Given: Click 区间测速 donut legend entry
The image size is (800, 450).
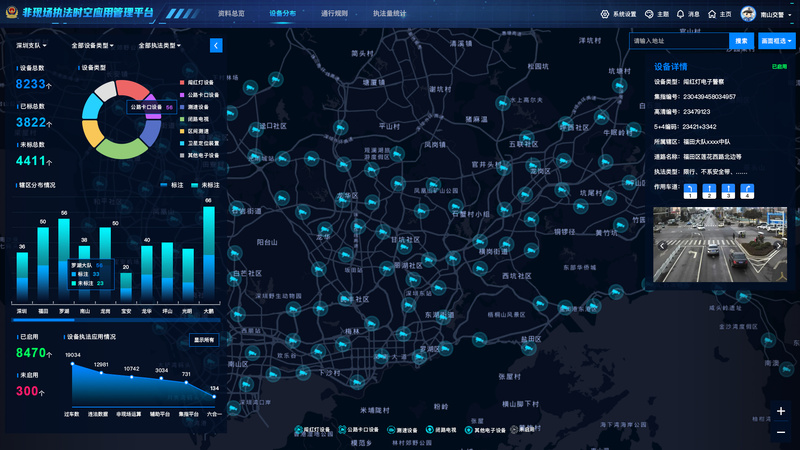Looking at the screenshot, I should pos(194,131).
